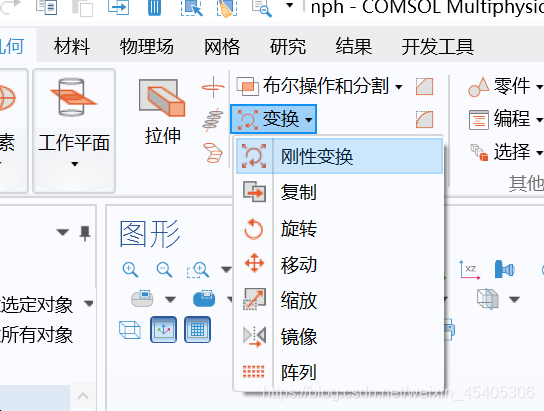Click the revolve tool icon

213,87
